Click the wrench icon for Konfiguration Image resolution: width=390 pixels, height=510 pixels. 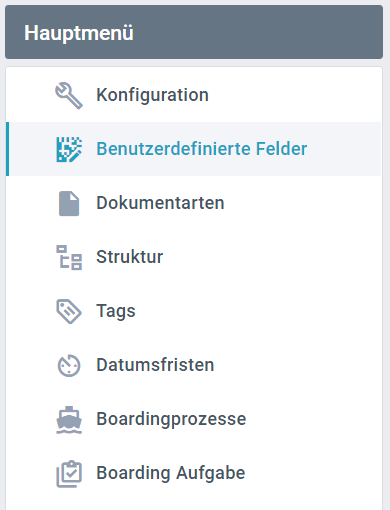[x=69, y=95]
